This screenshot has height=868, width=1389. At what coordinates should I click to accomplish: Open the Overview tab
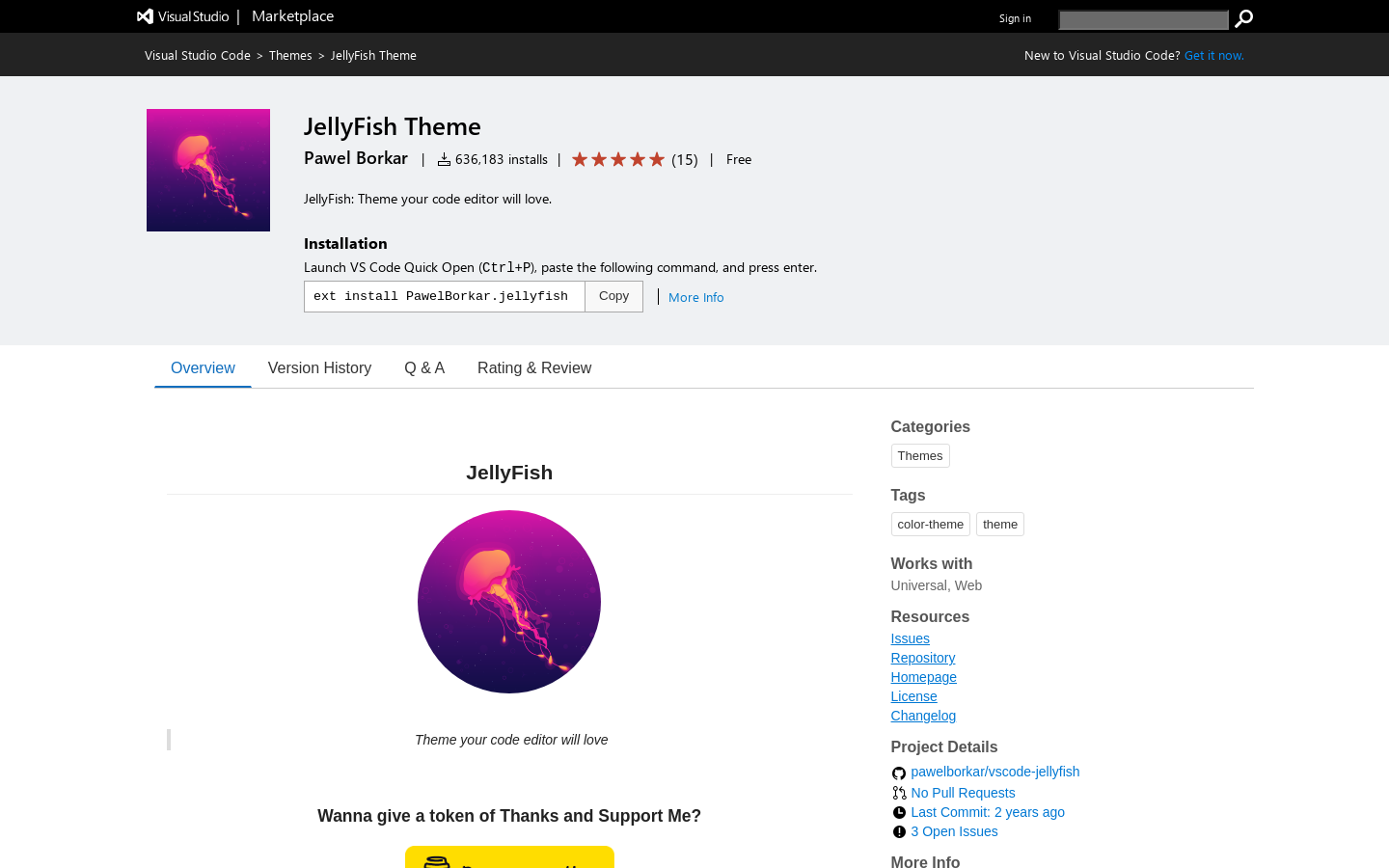click(x=203, y=367)
